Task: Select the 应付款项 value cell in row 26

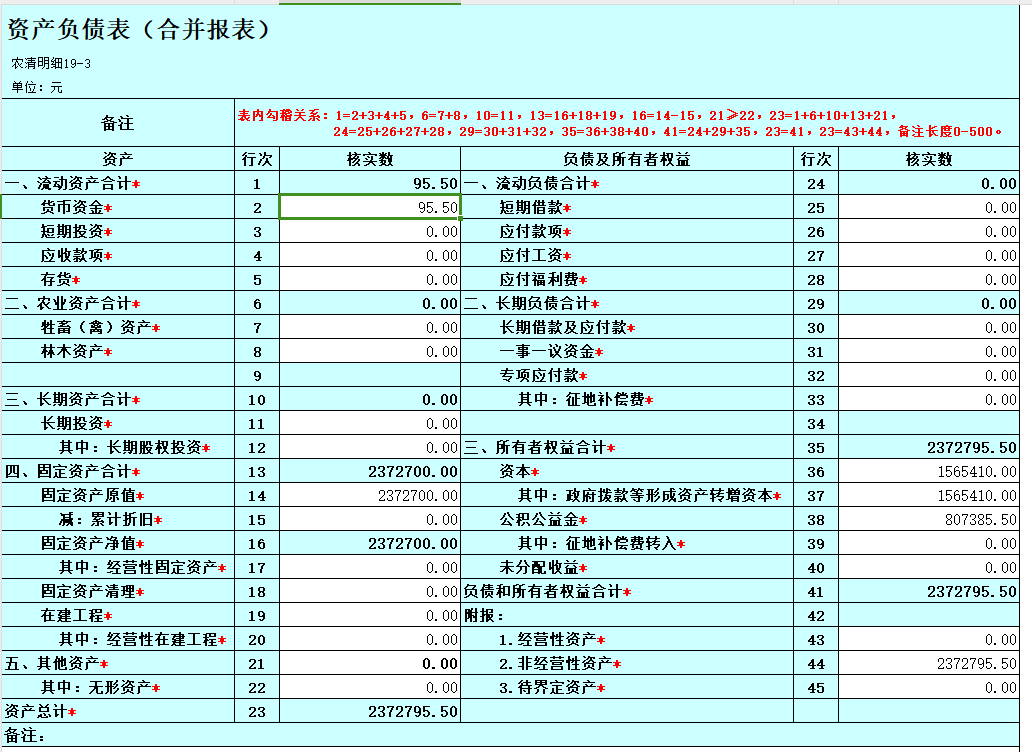Action: pos(929,232)
